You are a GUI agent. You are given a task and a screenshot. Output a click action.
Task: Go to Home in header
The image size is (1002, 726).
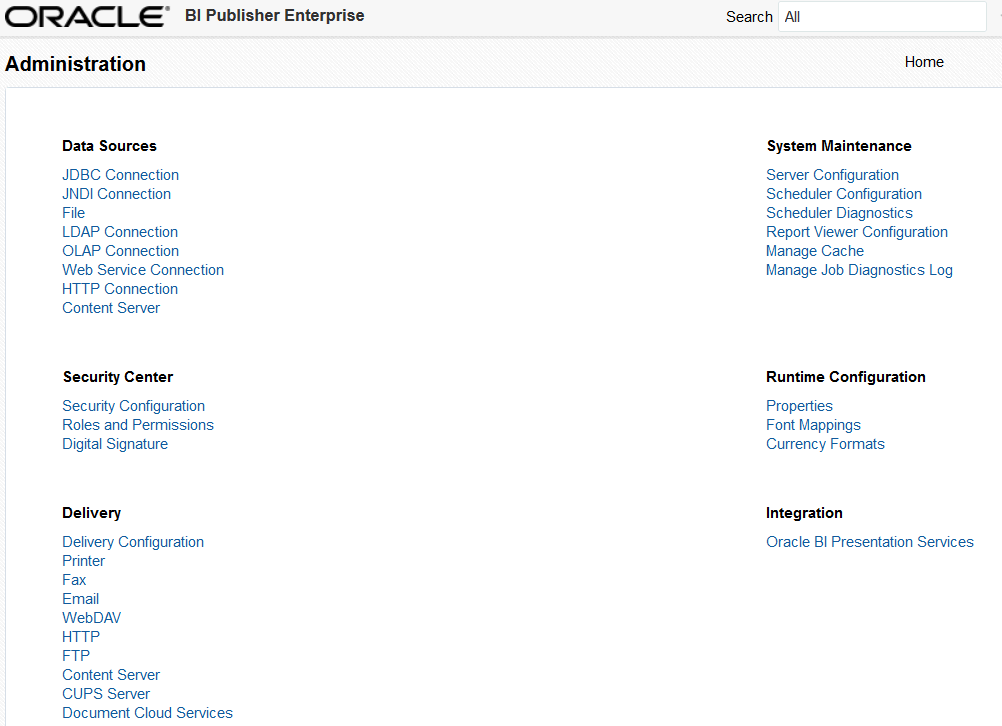click(x=924, y=62)
